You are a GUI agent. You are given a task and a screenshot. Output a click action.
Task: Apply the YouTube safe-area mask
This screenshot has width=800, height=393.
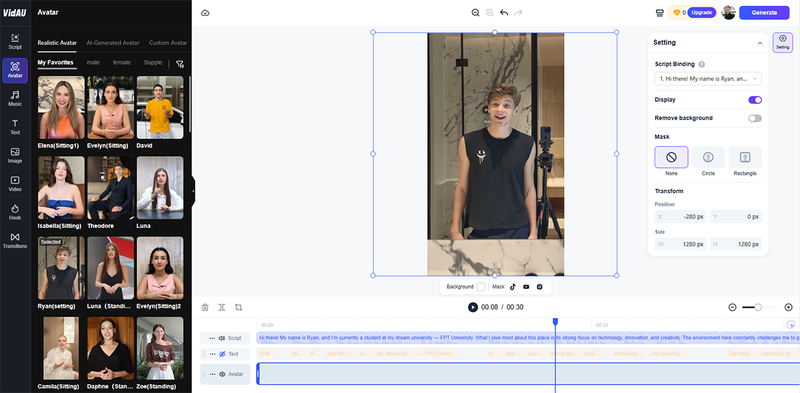pos(526,287)
